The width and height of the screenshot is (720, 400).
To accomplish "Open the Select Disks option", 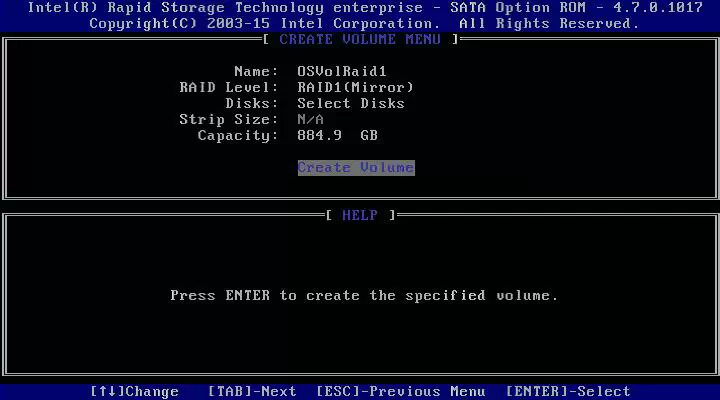I will tap(351, 103).
